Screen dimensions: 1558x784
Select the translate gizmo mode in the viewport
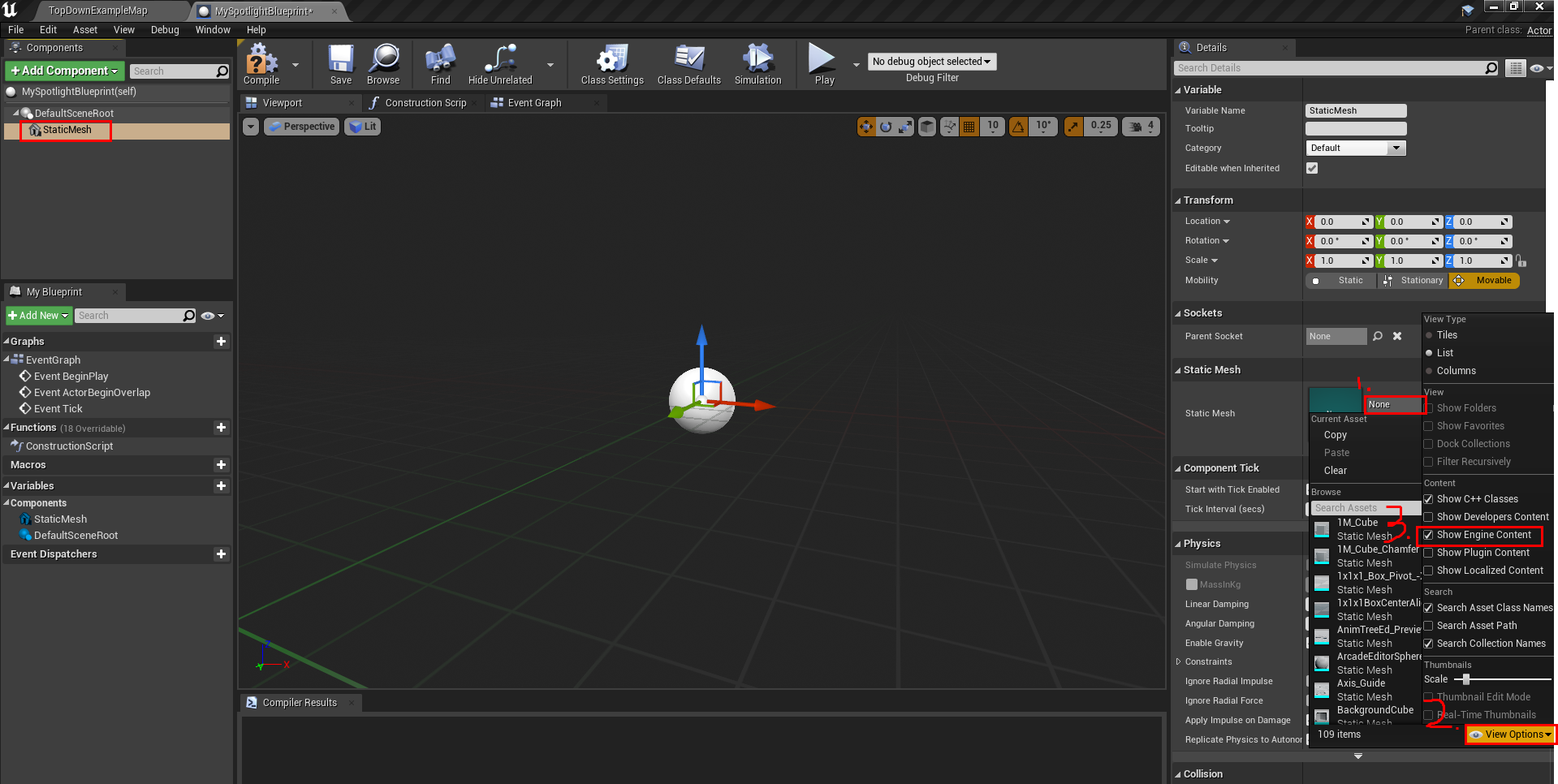pos(866,127)
